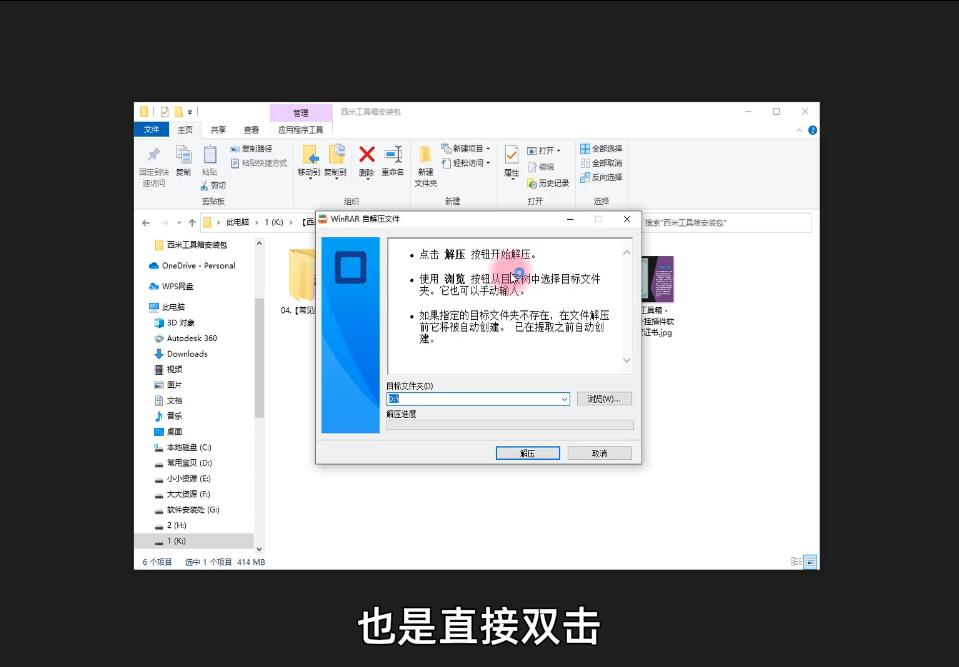Select 3D 对象 in sidebar
This screenshot has width=959, height=667.
click(174, 323)
